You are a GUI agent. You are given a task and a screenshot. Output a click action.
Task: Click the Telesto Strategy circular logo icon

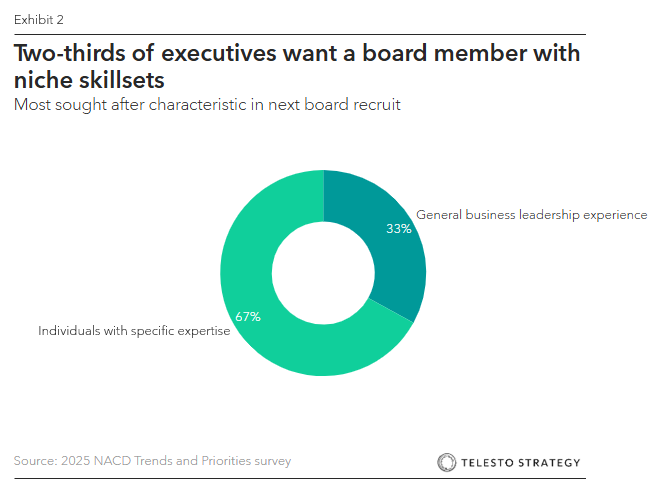(447, 462)
